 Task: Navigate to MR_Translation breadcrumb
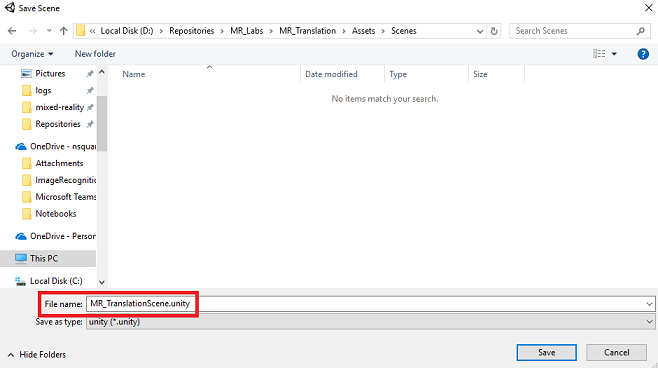pos(308,31)
